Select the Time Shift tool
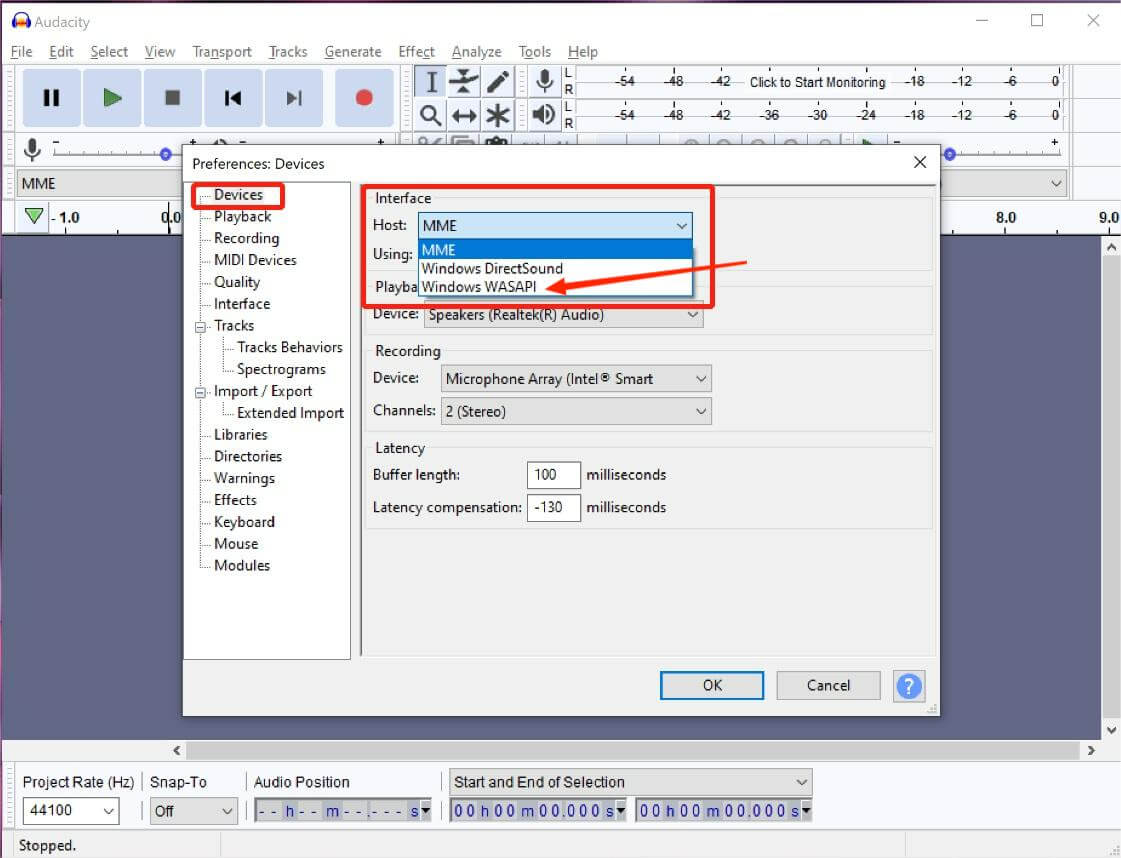This screenshot has height=858, width=1121. [x=464, y=114]
